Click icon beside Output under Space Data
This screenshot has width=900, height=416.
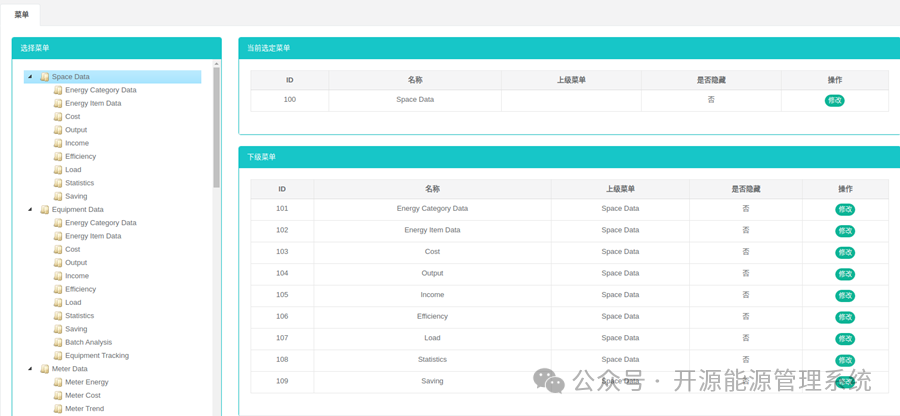(58, 130)
